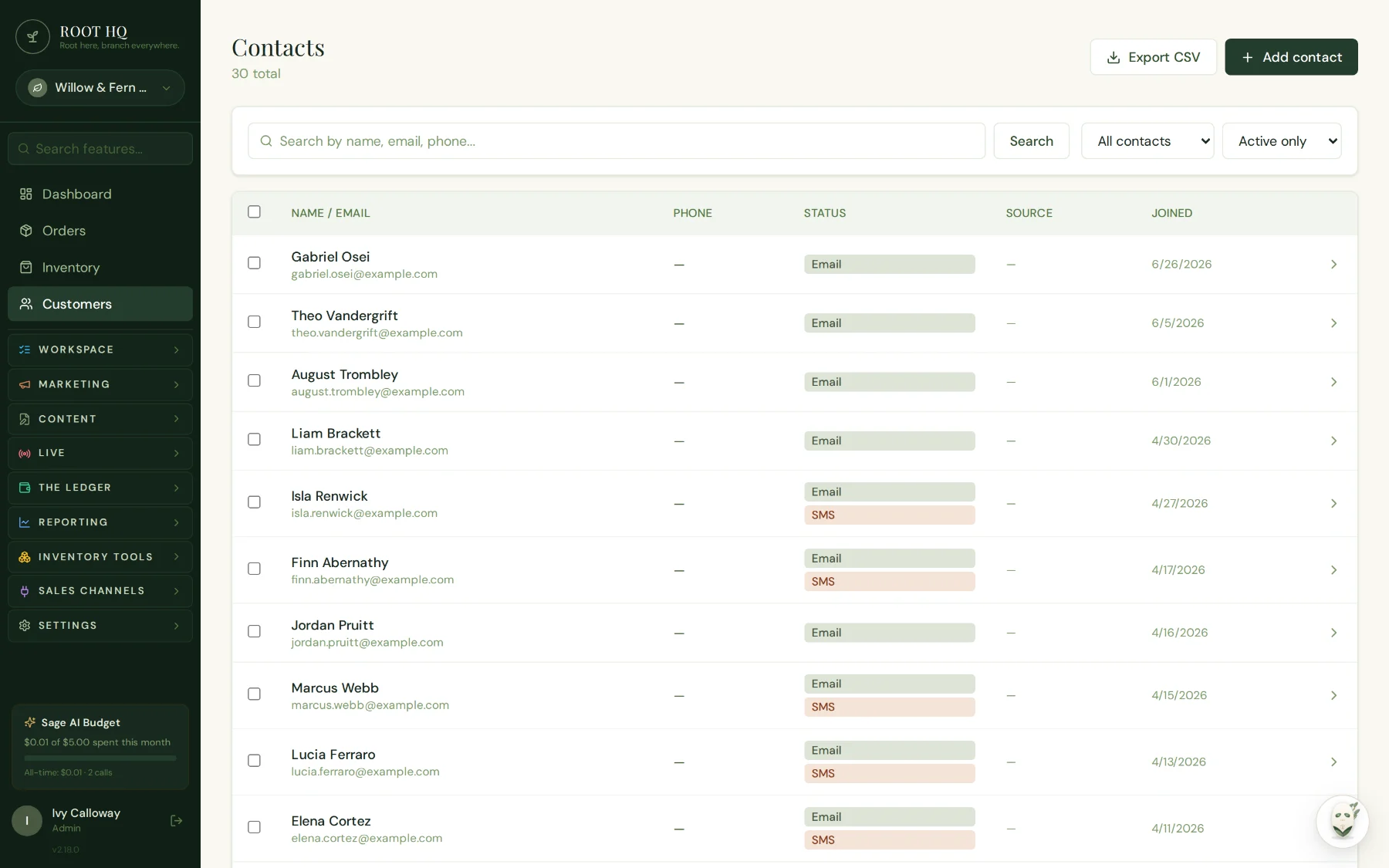Click the Add contact button
1389x868 pixels.
click(x=1291, y=57)
